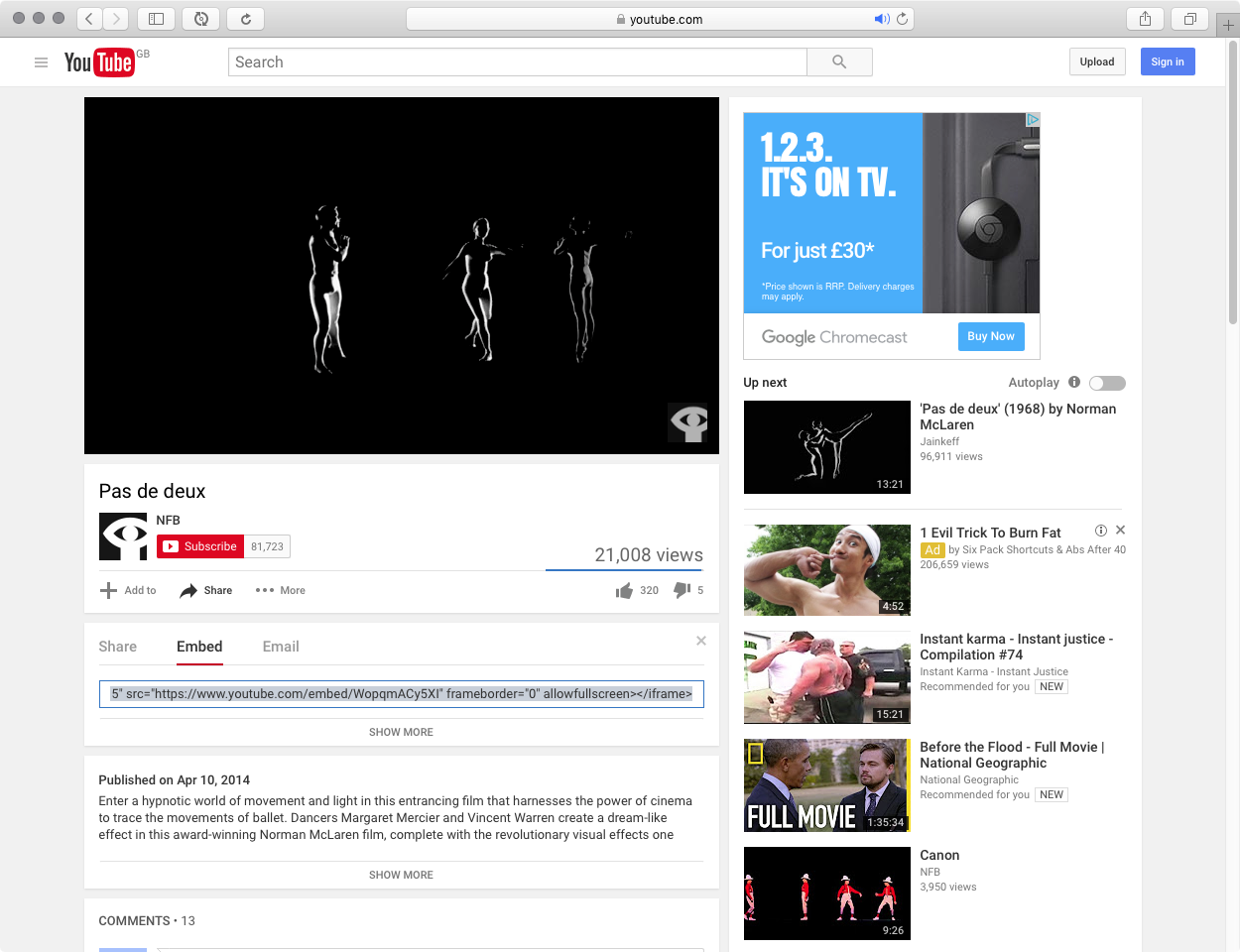Open the '1 Evil Trick To Burn Fat' title
Viewport: 1240px width, 952px height.
point(990,533)
